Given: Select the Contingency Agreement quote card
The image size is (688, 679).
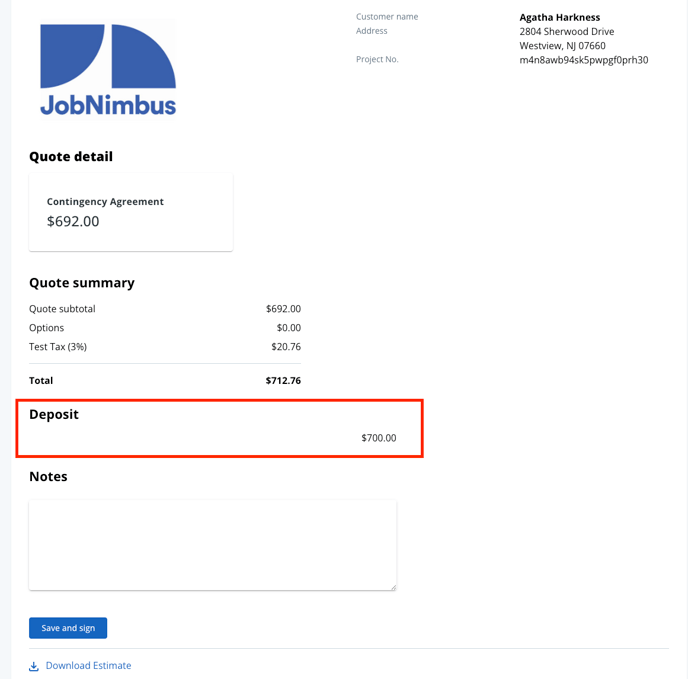Looking at the screenshot, I should click(131, 211).
